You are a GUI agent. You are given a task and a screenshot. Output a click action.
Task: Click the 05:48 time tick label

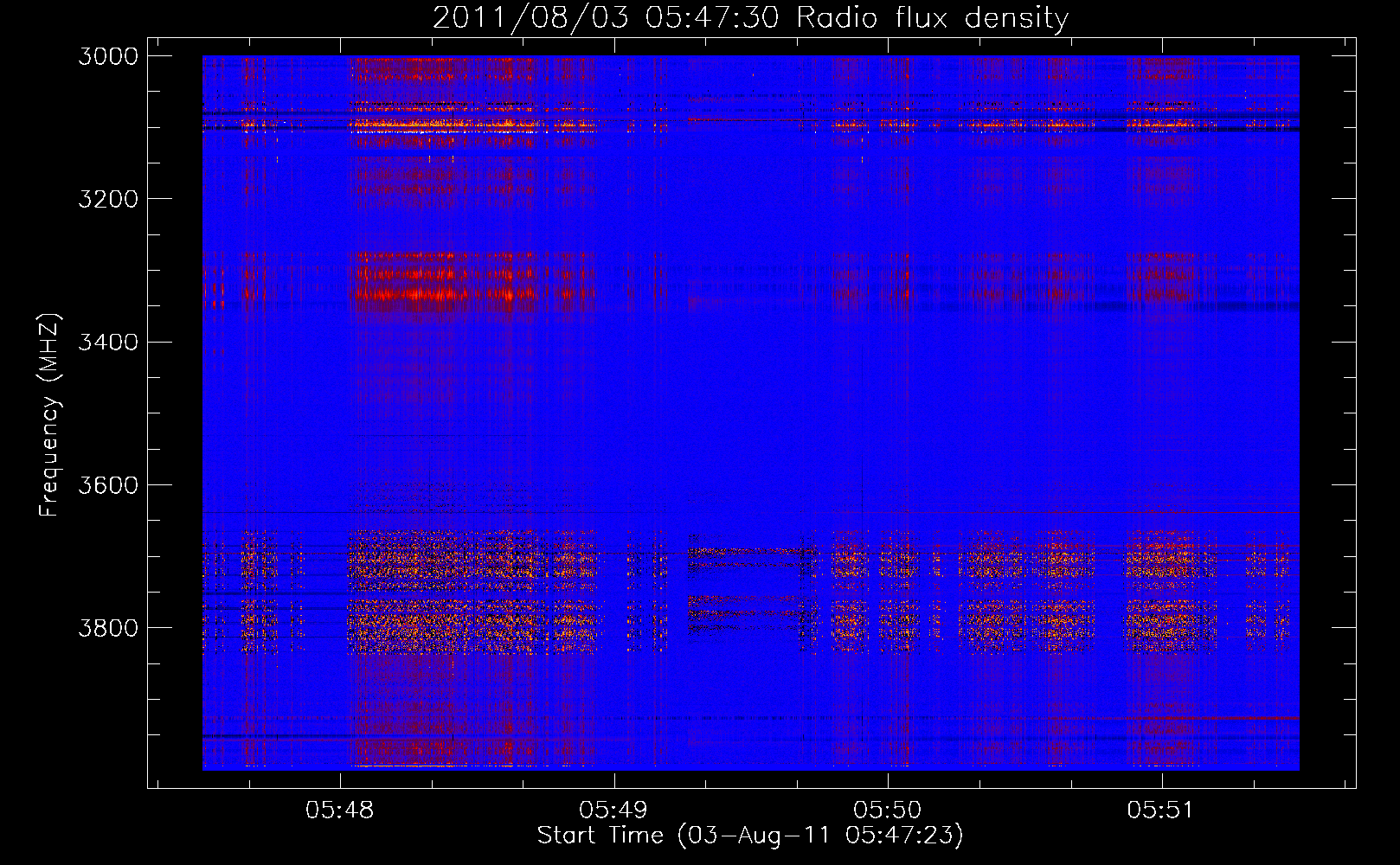point(340,810)
